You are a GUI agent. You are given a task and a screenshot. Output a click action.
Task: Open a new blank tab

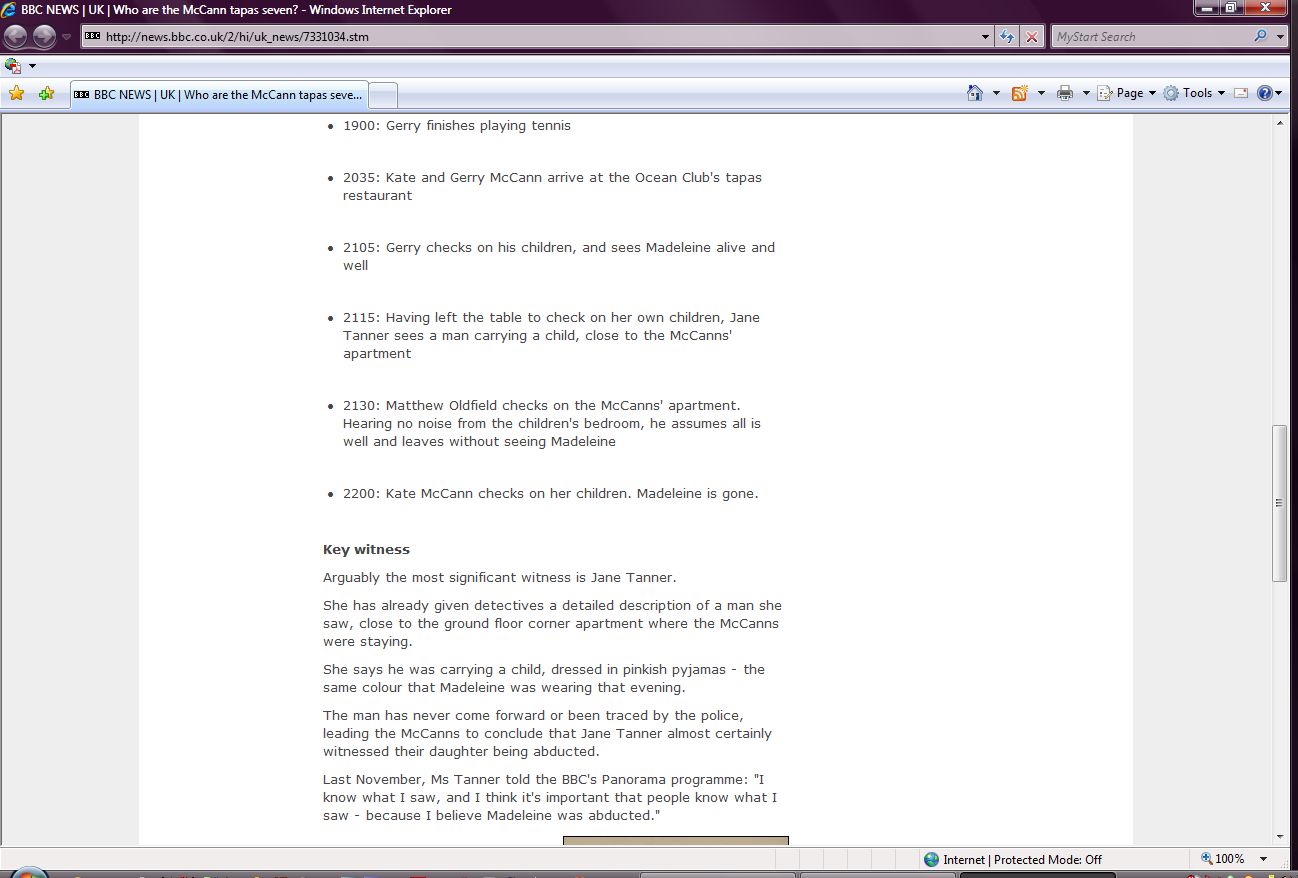pos(384,95)
